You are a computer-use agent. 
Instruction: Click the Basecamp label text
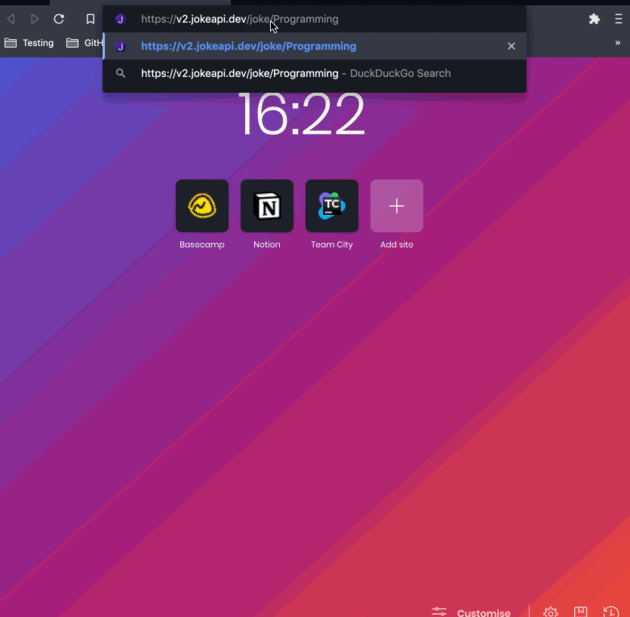[202, 245]
